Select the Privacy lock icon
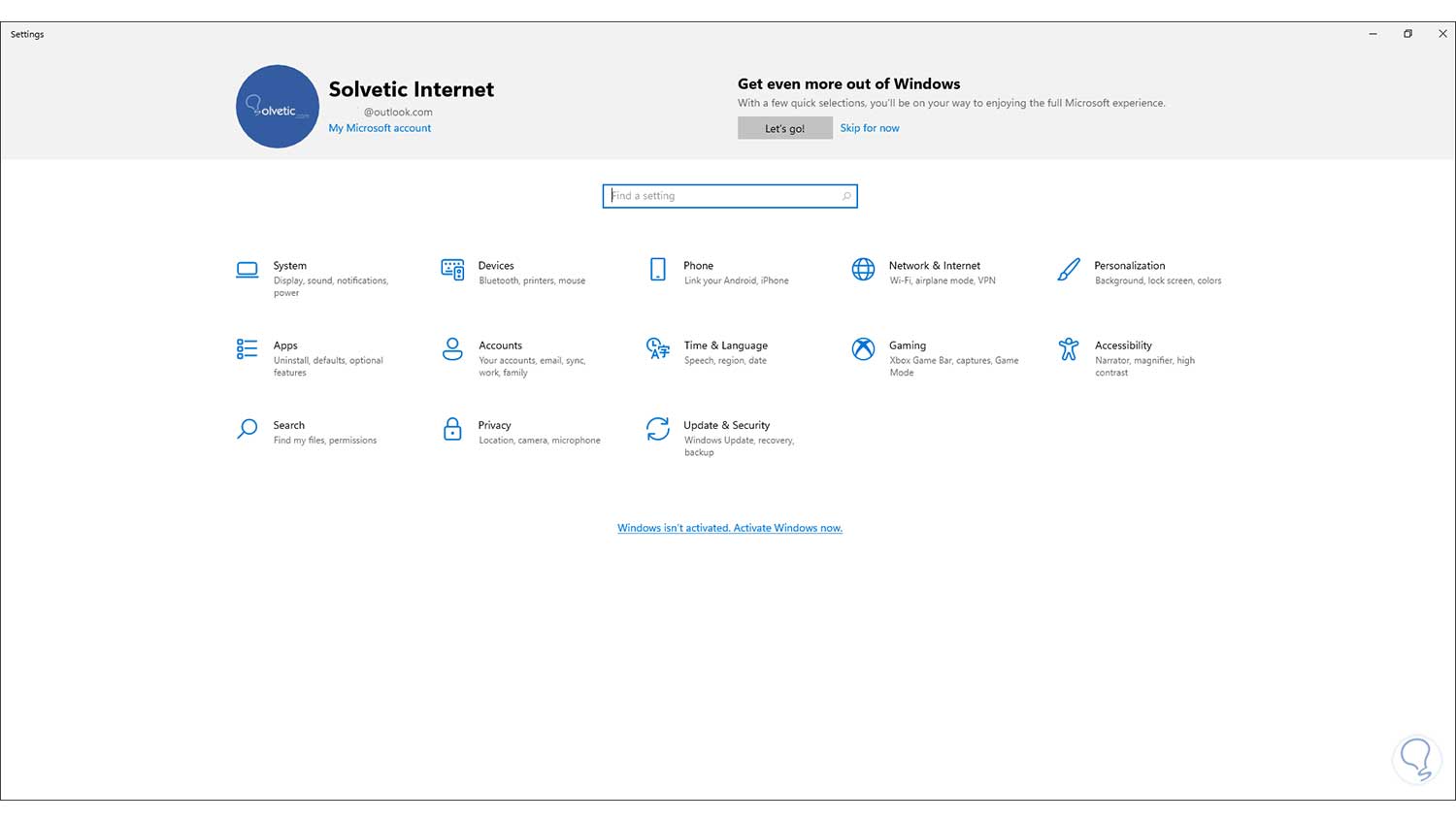The width and height of the screenshot is (1456, 821). coord(452,429)
